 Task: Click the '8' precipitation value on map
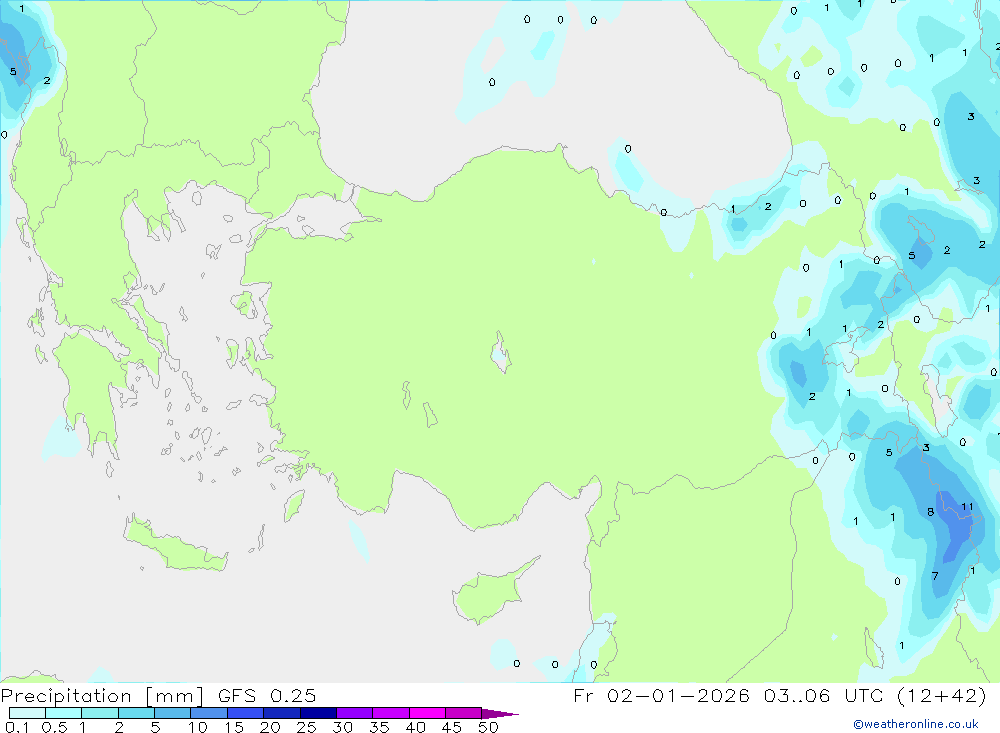(x=930, y=512)
